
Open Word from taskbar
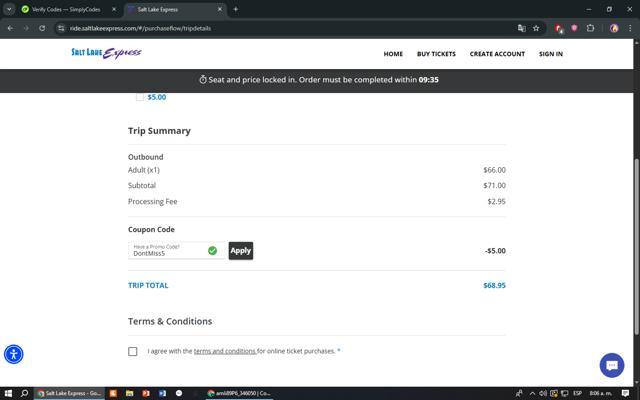(162, 393)
